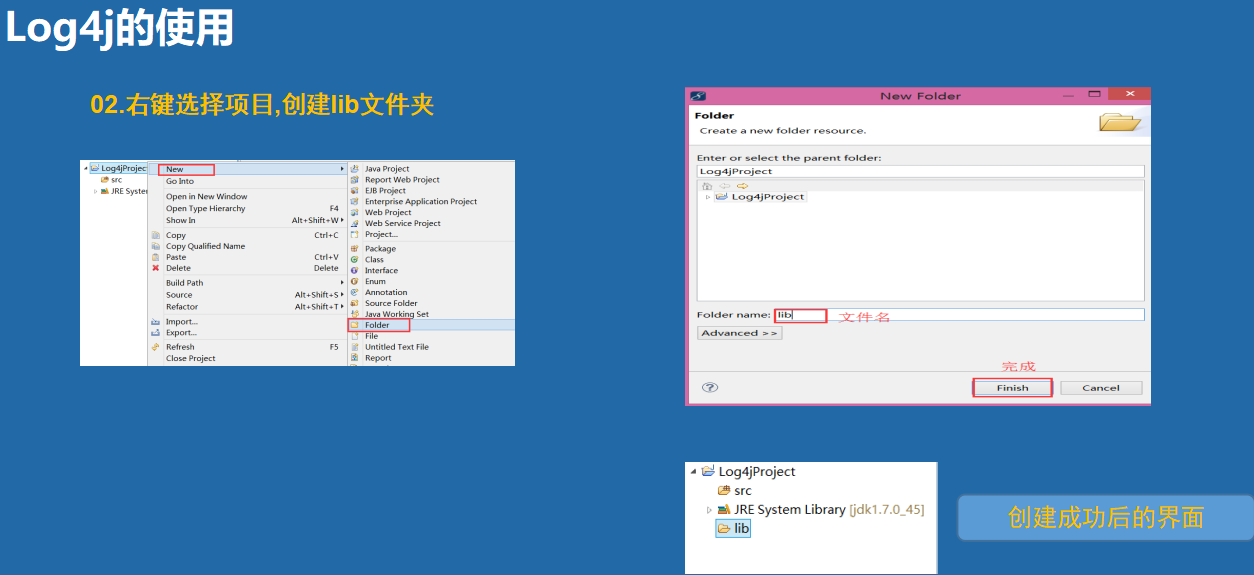
Task: Expand the JRE System Library node in the result tree
Action: (709, 510)
